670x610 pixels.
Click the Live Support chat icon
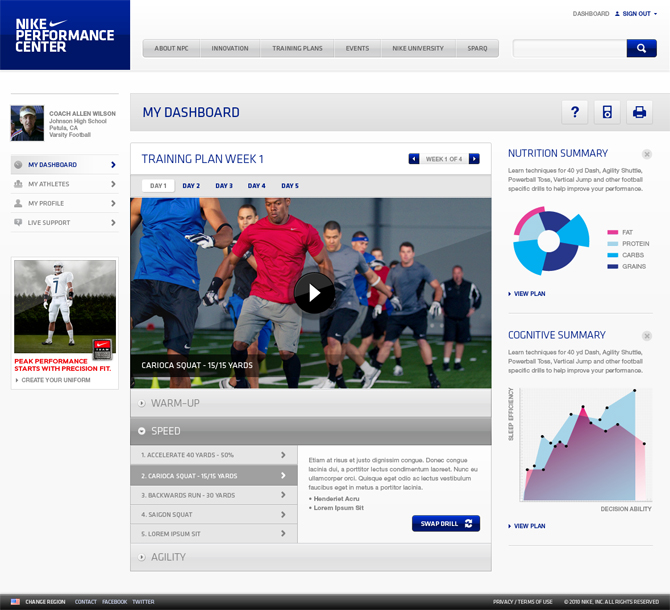click(x=18, y=223)
